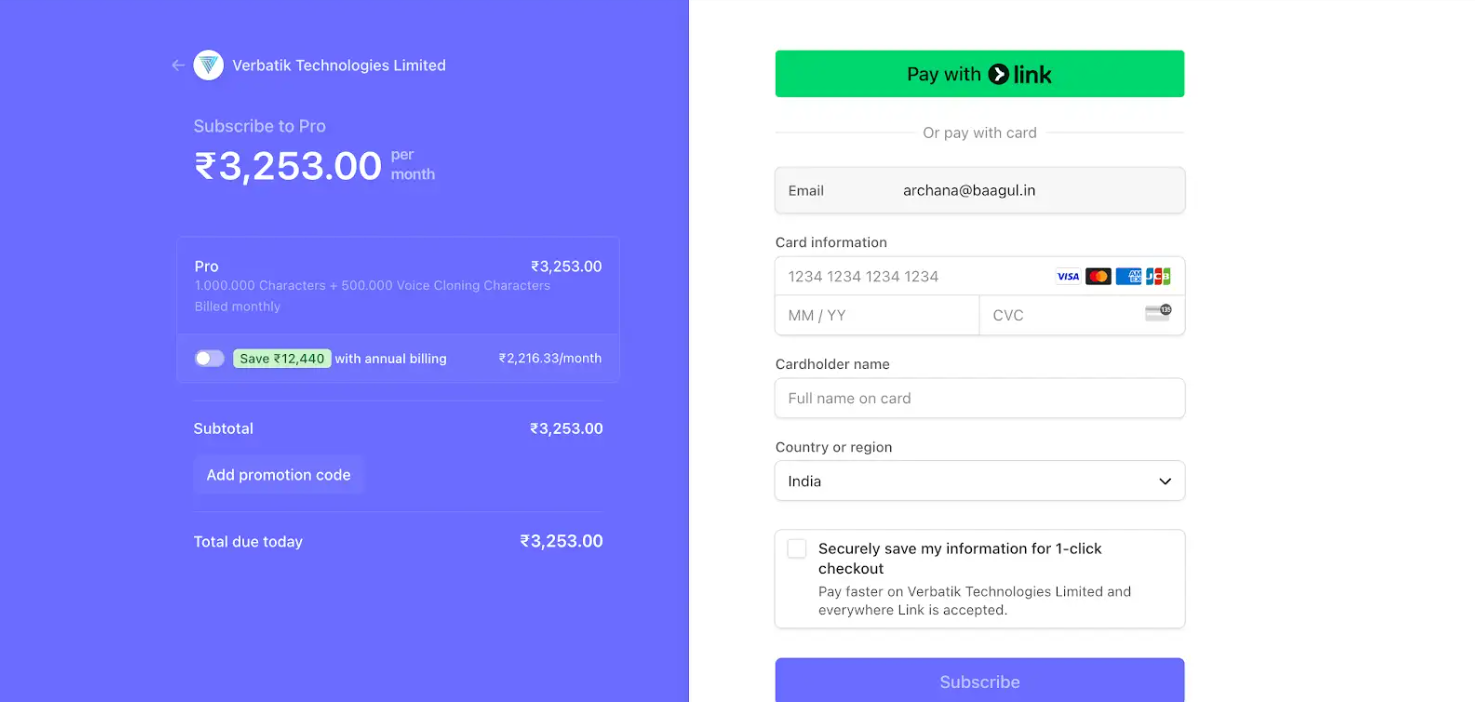Click the 1.000.000 Characters plan description
The width and height of the screenshot is (1475, 702).
click(373, 285)
